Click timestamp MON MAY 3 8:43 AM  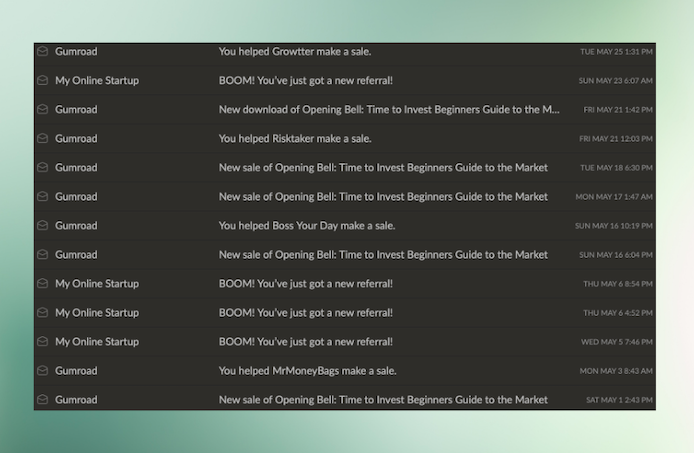pyautogui.click(x=616, y=371)
